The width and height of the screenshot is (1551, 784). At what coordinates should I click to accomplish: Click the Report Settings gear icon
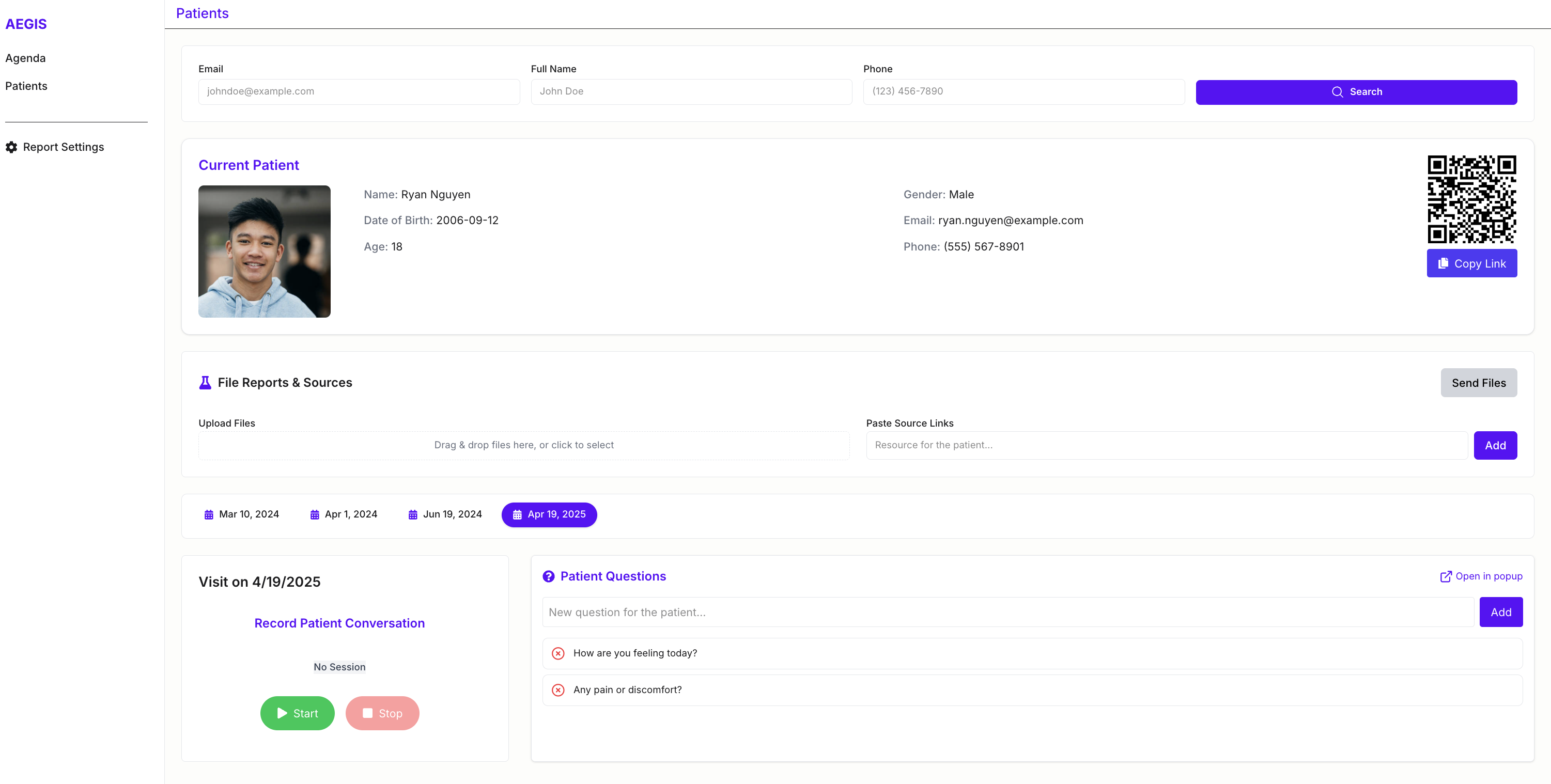point(11,147)
